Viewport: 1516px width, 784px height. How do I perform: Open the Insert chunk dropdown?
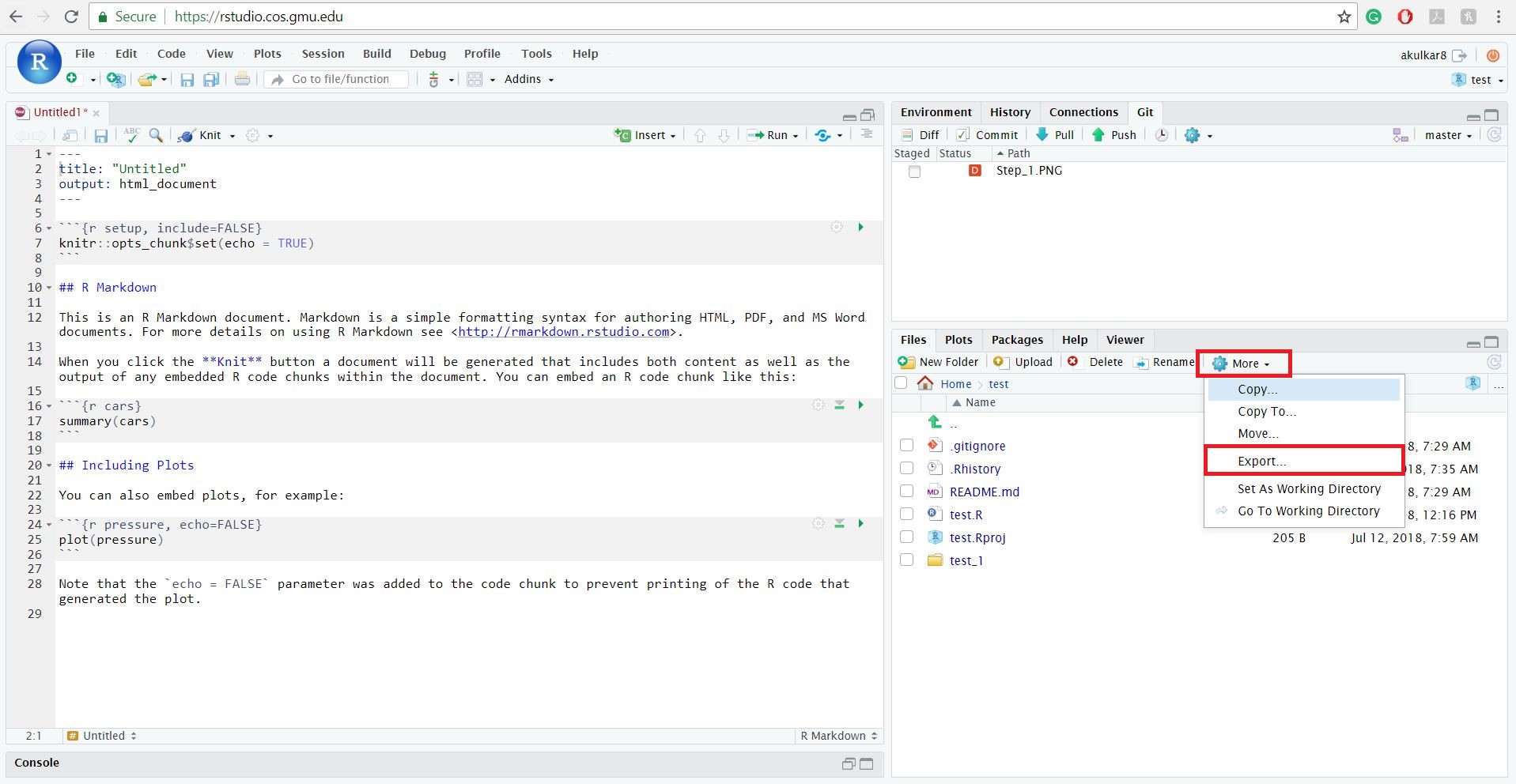click(x=646, y=135)
